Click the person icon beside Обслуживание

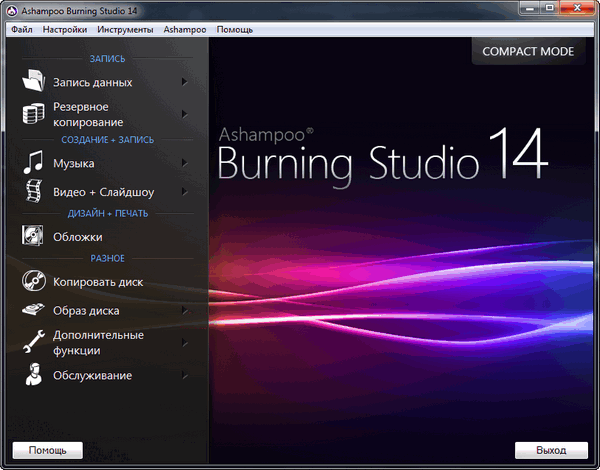pyautogui.click(x=34, y=374)
